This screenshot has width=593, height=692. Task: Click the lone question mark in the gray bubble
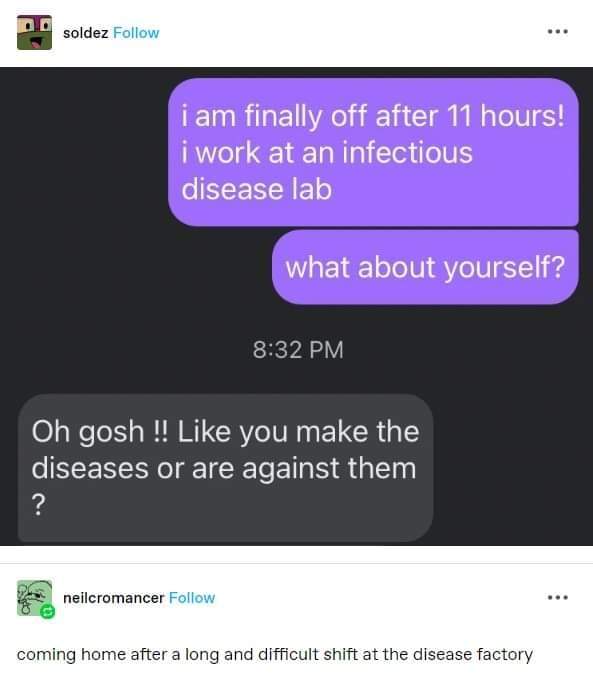39,504
